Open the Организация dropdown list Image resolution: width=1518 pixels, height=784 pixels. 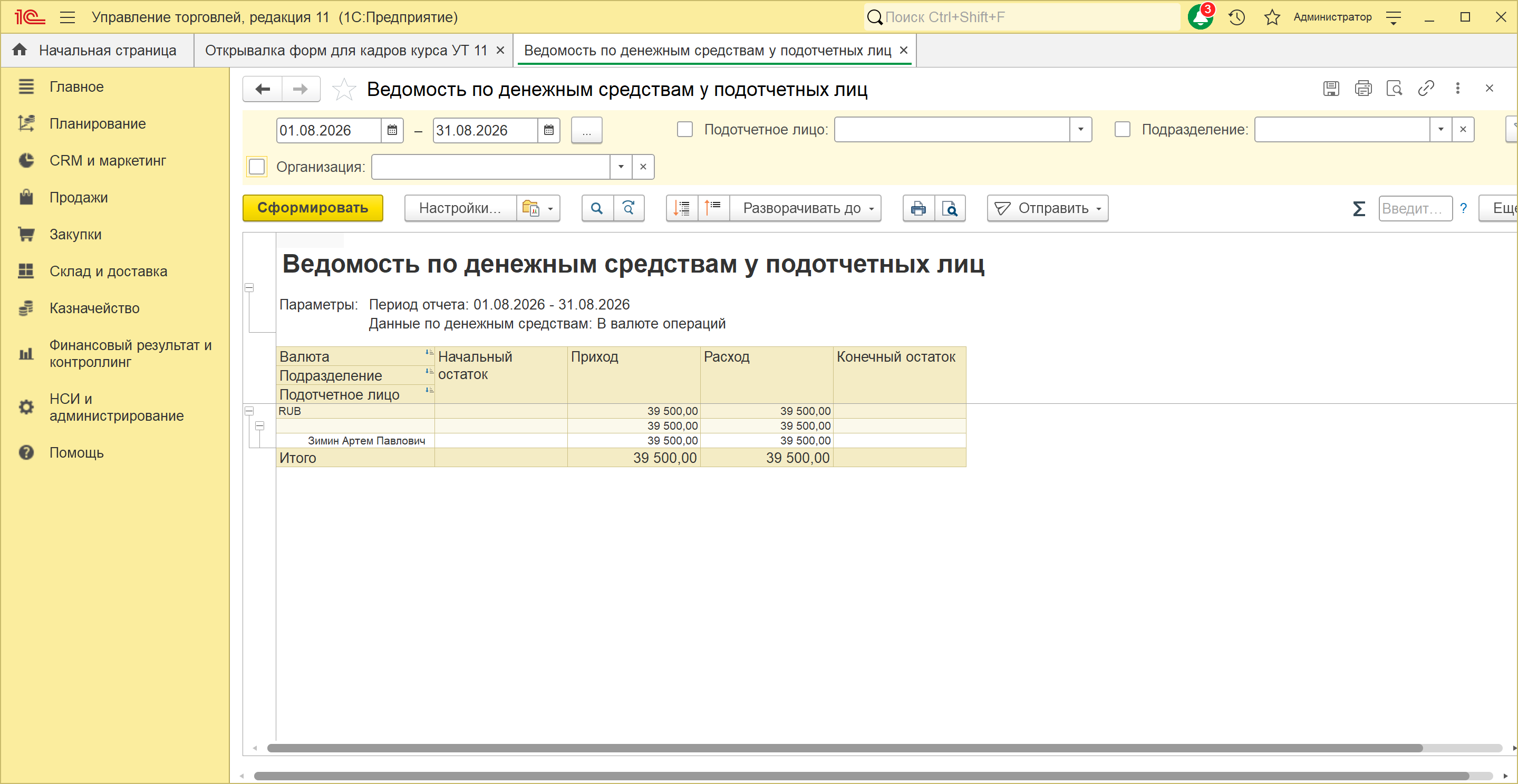click(x=621, y=167)
